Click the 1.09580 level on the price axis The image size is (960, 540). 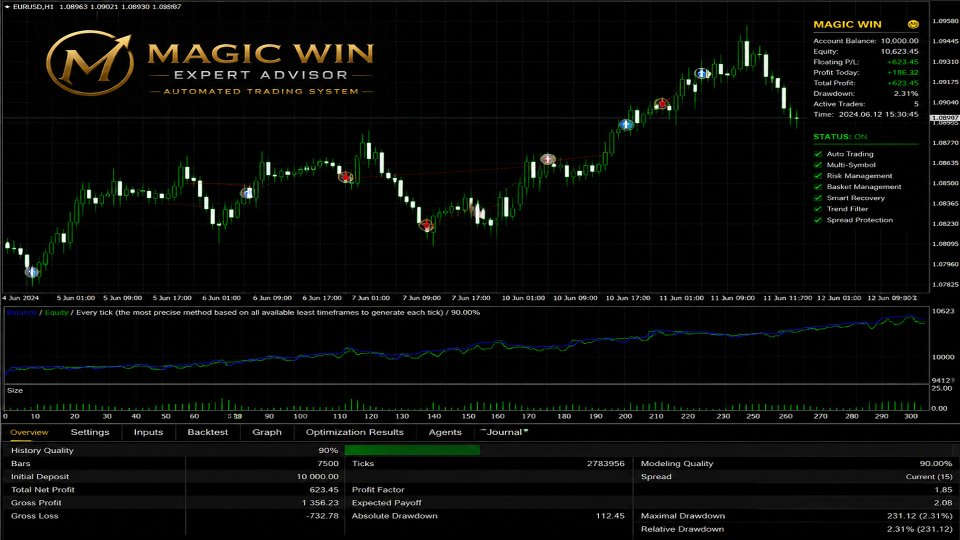(x=945, y=21)
